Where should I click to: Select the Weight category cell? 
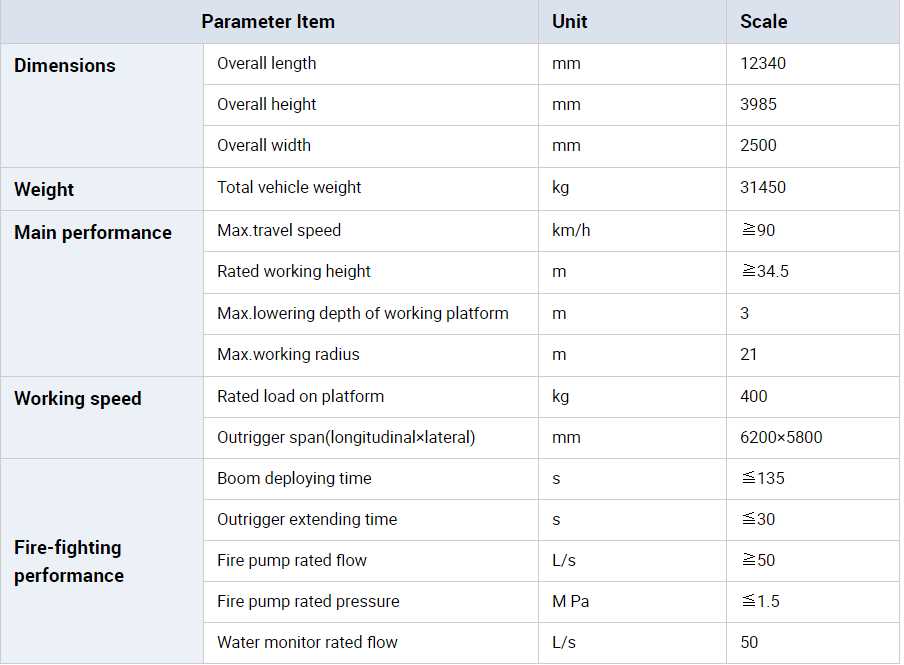(x=44, y=190)
